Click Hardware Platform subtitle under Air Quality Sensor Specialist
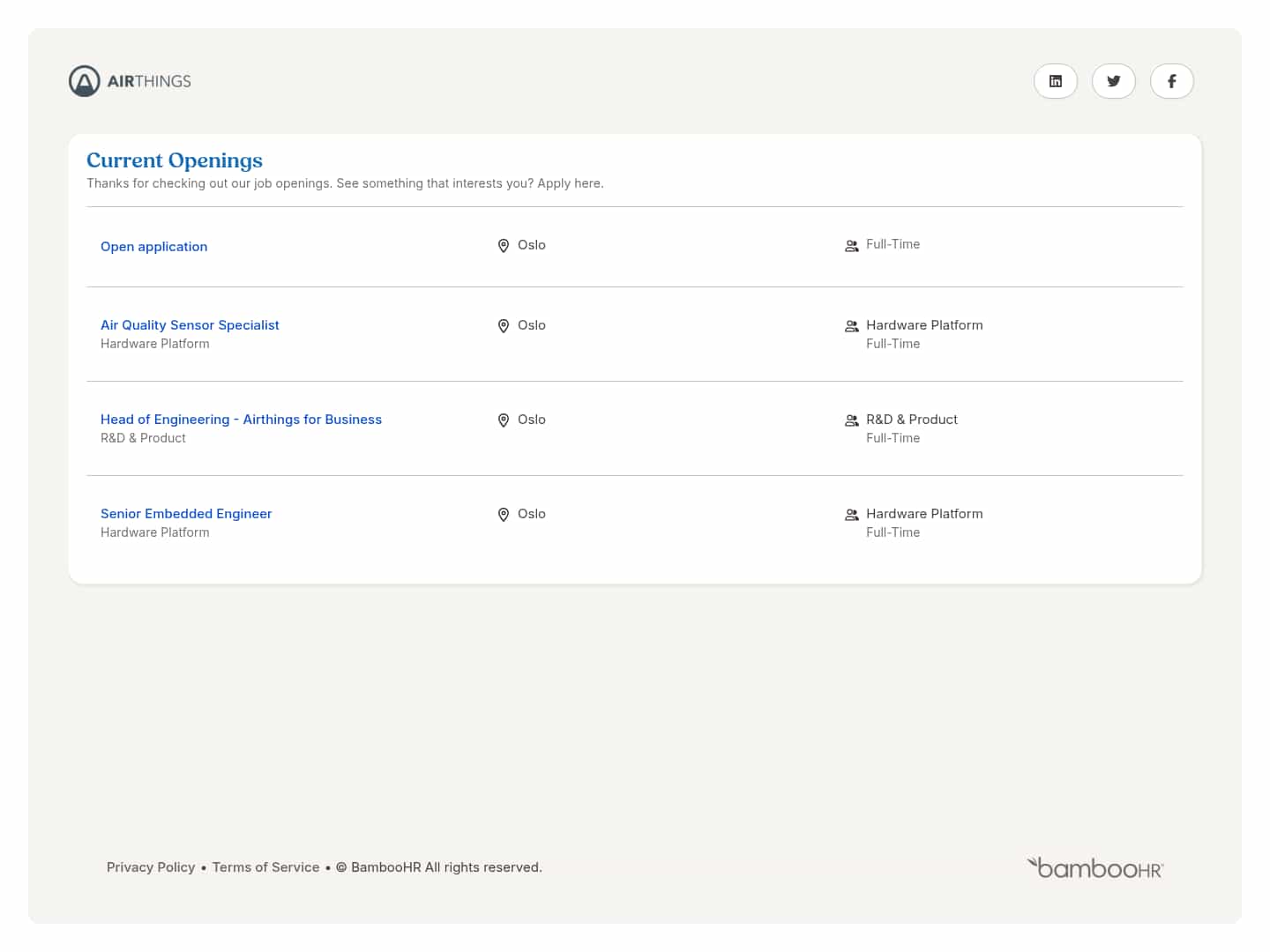1270x952 pixels. click(155, 344)
